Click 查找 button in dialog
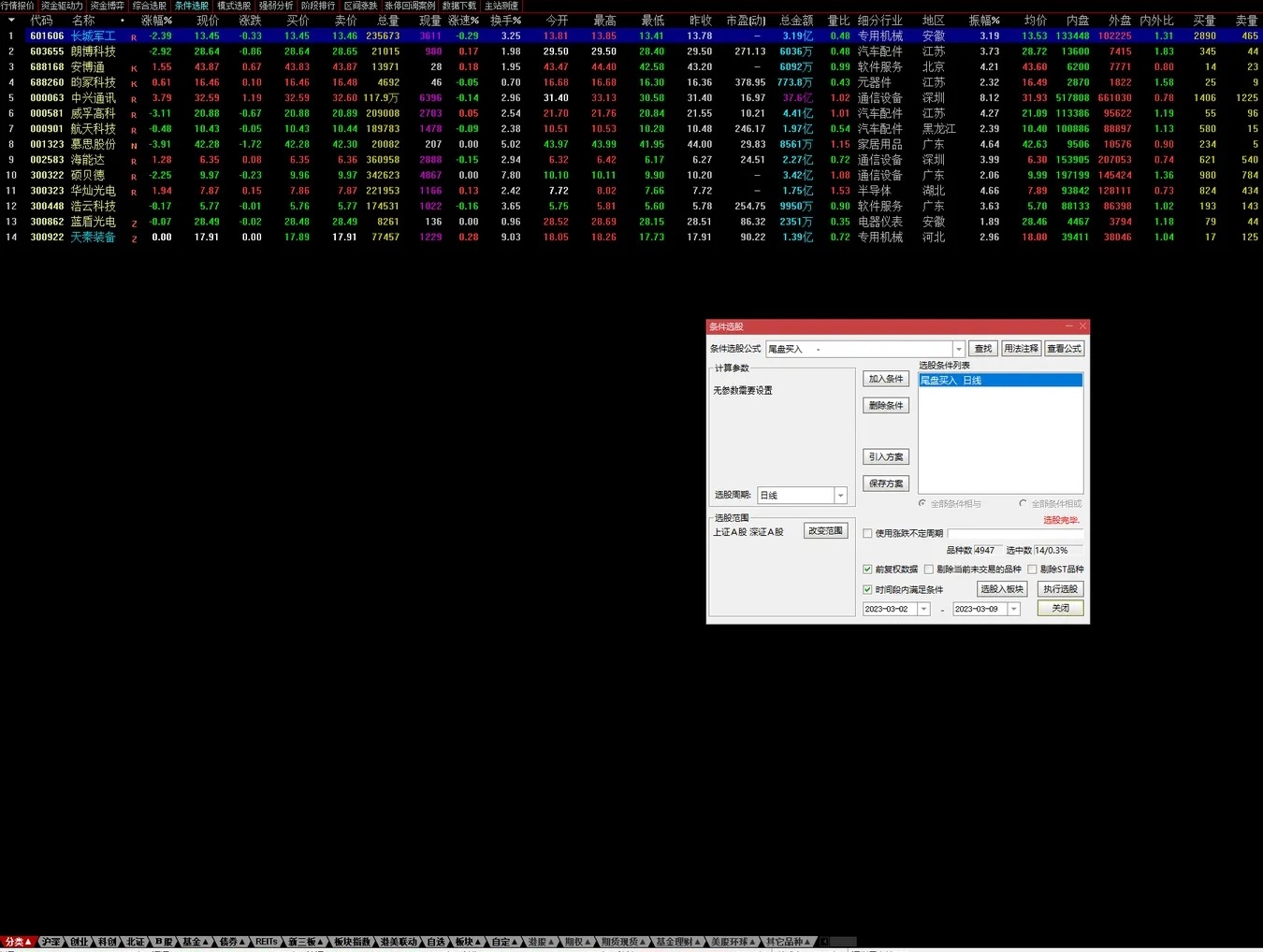This screenshot has width=1263, height=952. (x=983, y=349)
